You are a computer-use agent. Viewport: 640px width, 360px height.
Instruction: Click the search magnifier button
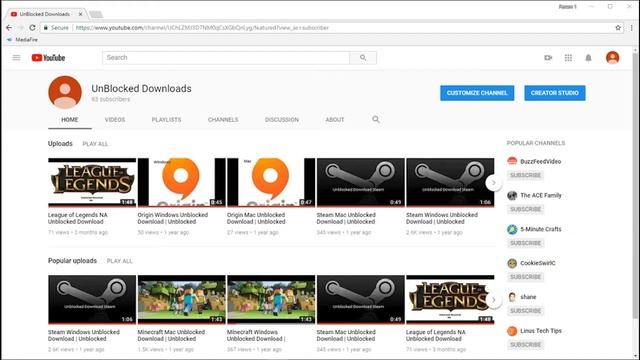[363, 58]
